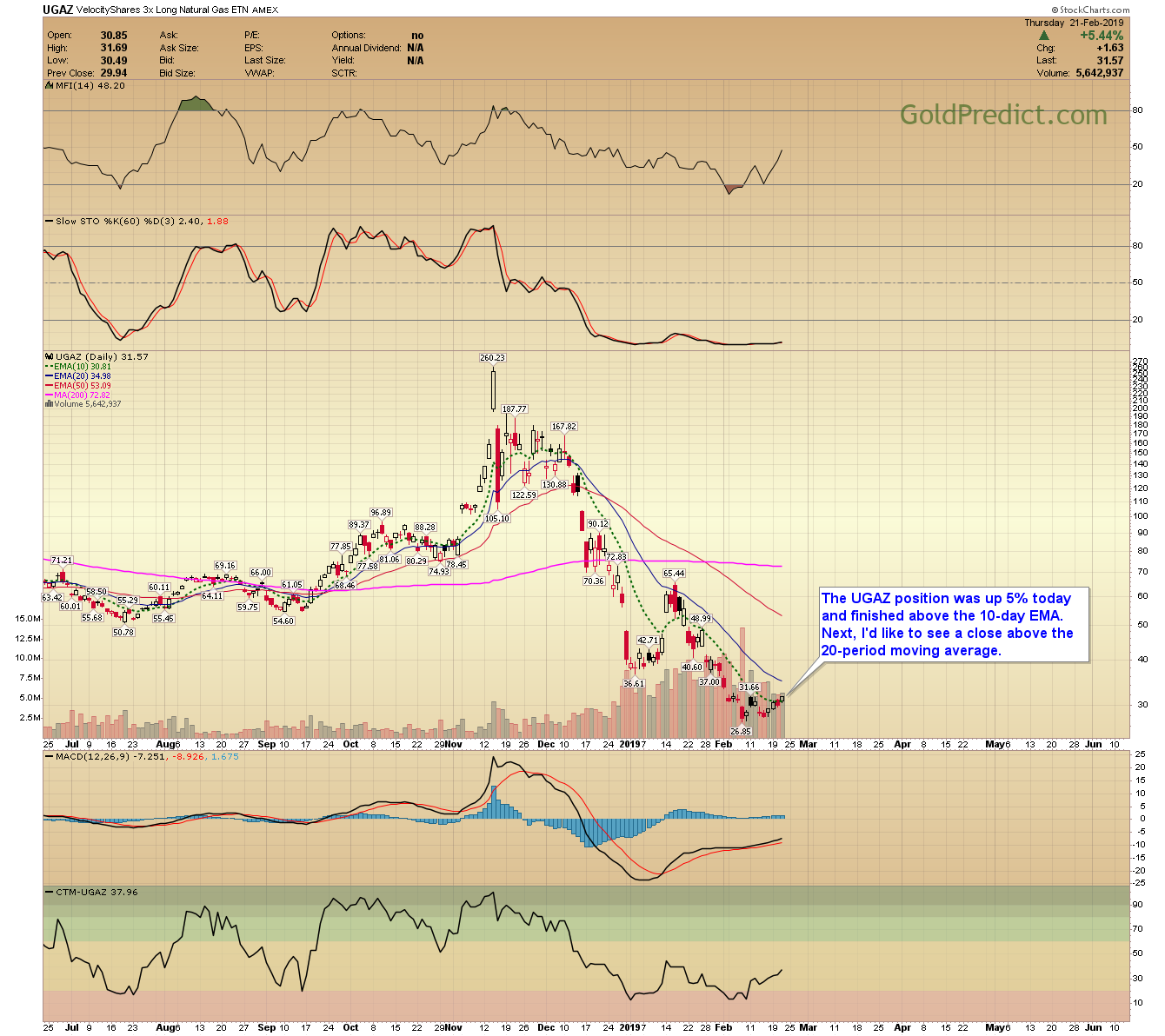The image size is (1165, 1036).
Task: Click the 48.99 price label
Action: coord(701,619)
